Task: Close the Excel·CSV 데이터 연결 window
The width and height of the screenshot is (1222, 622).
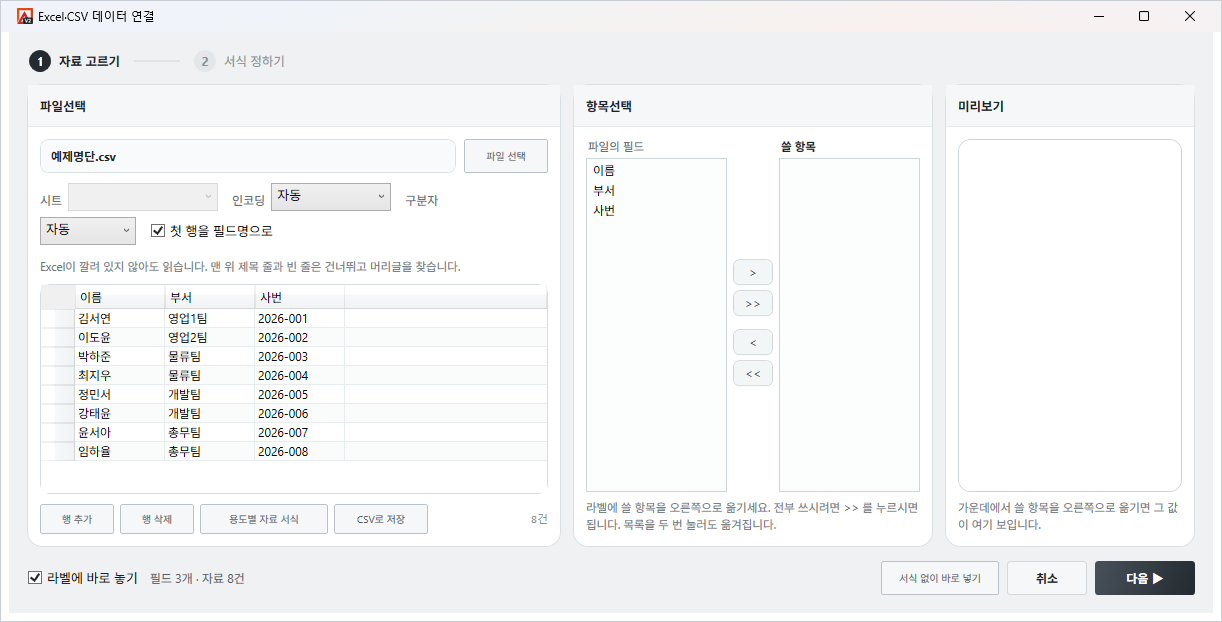Action: point(1190,16)
